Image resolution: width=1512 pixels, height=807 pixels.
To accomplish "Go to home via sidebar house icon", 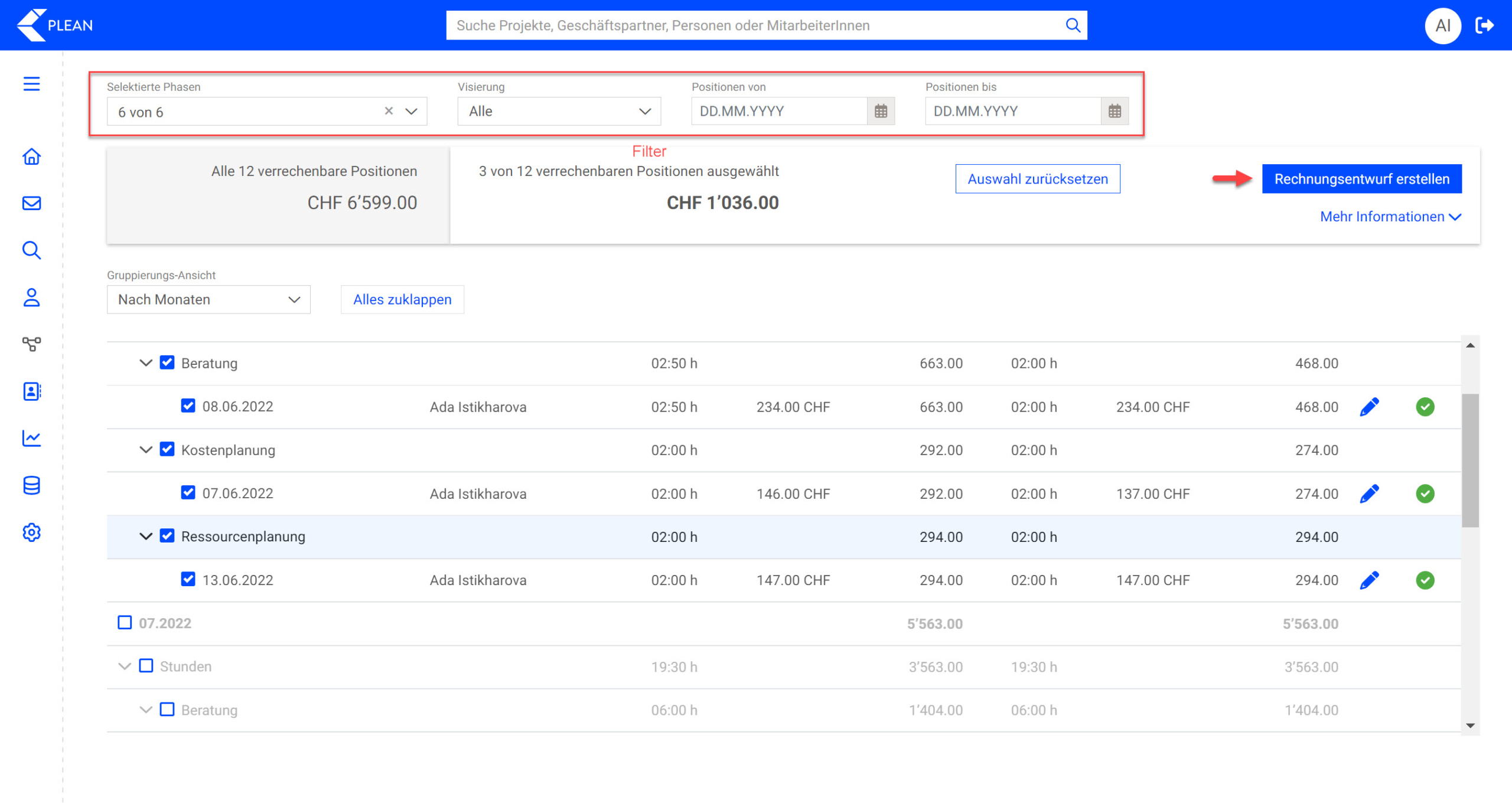I will (x=31, y=156).
